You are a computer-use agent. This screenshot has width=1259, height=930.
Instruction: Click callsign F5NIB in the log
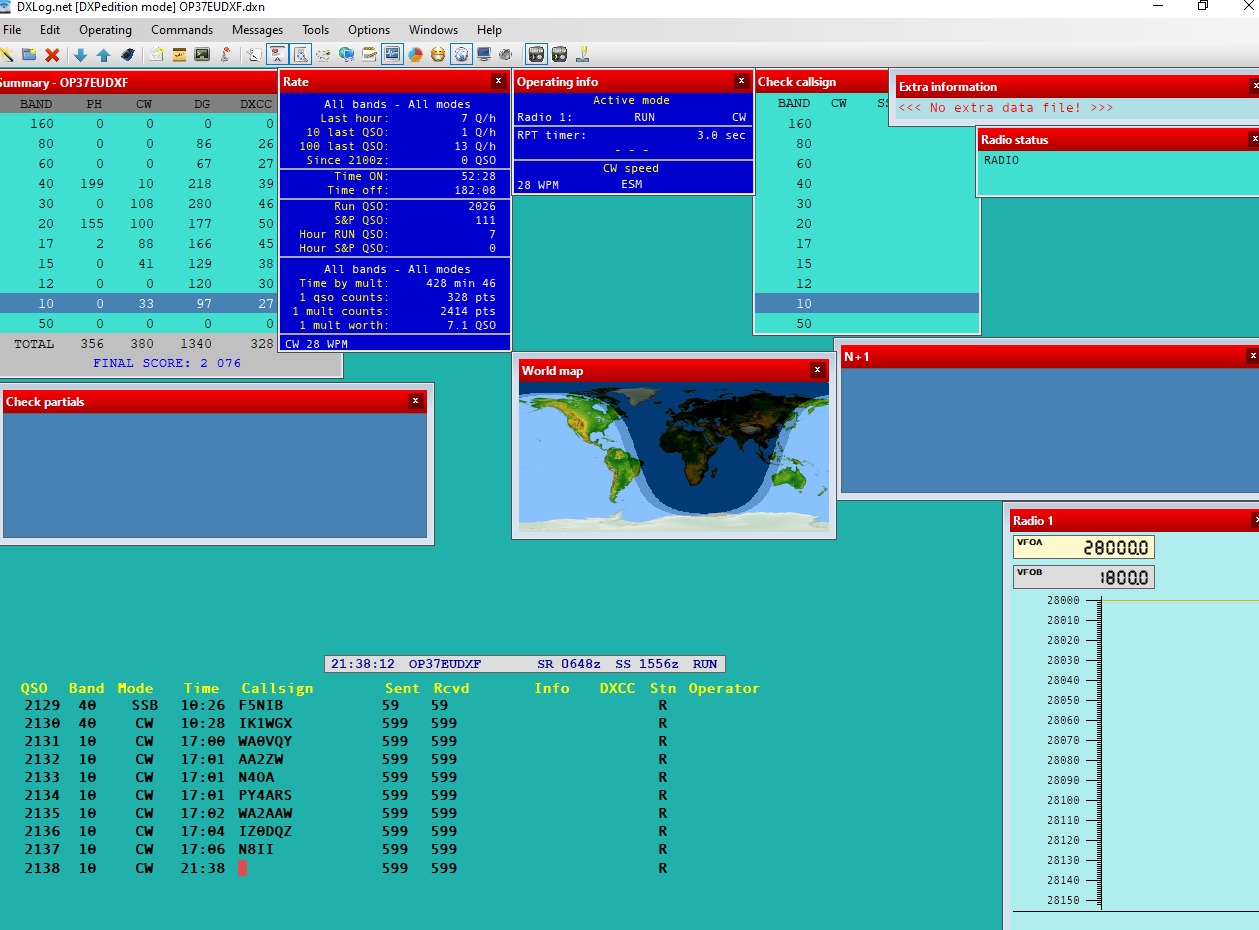click(x=260, y=704)
